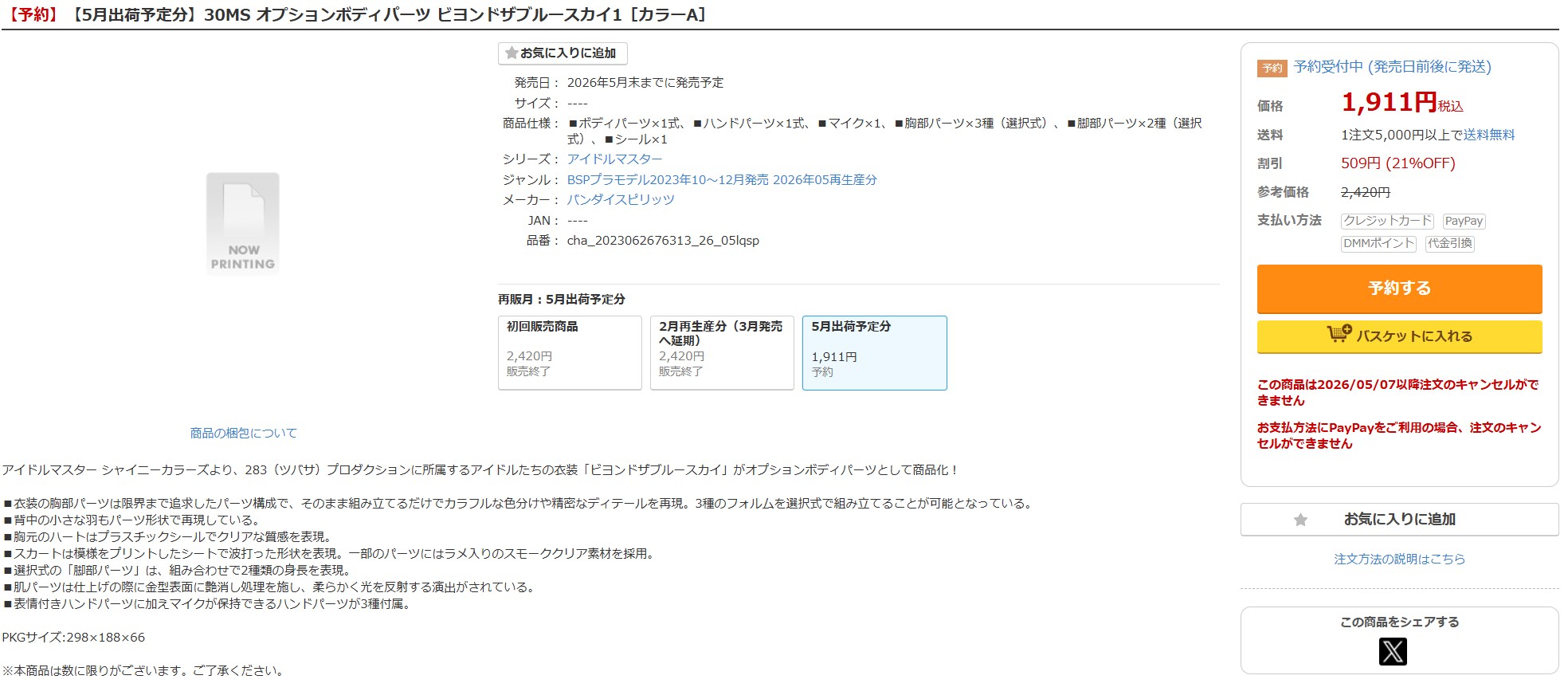The image size is (1568, 695).
Task: Click the struck-through 2,420円 reference price
Action: click(x=1366, y=192)
